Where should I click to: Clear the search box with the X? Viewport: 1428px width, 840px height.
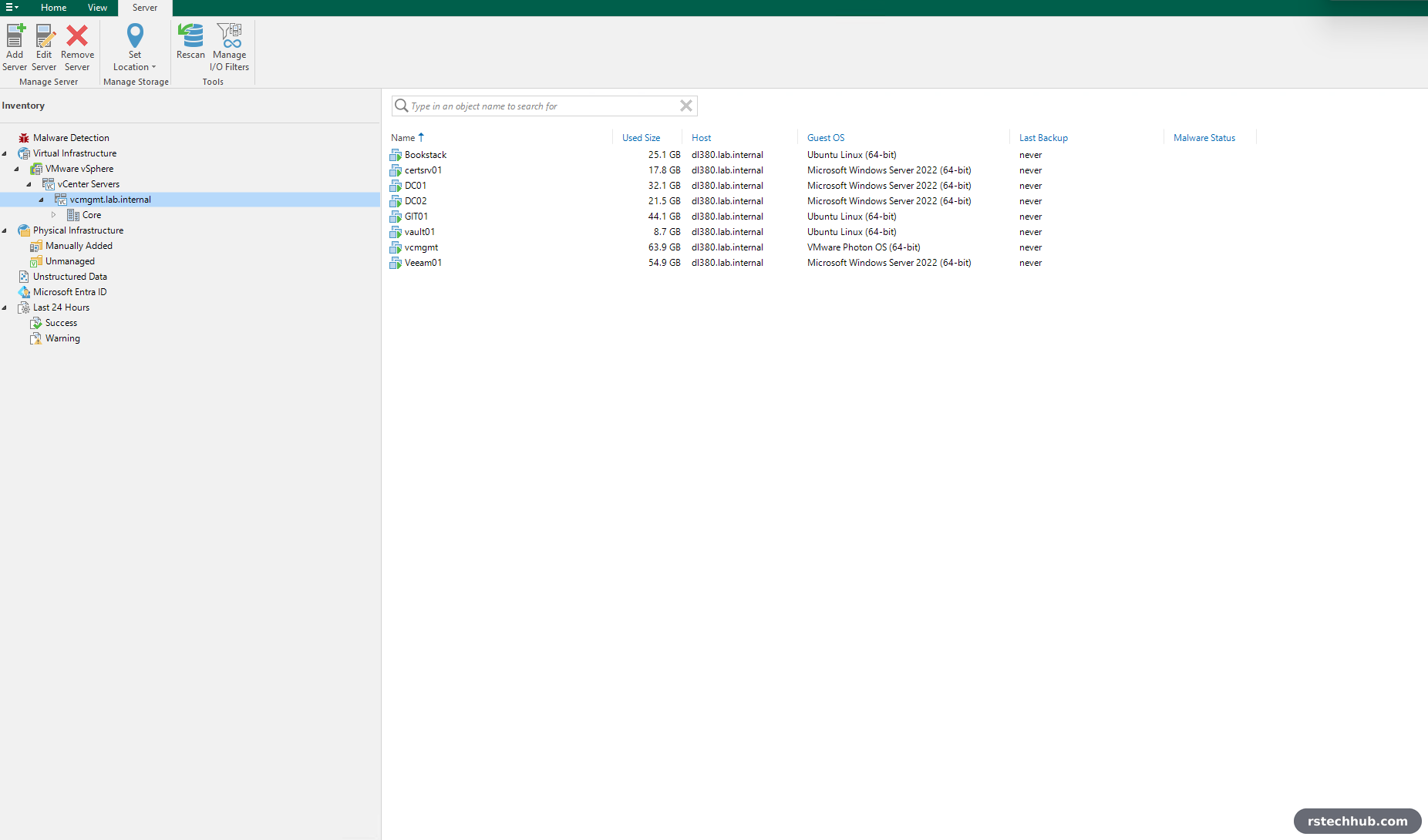click(686, 106)
